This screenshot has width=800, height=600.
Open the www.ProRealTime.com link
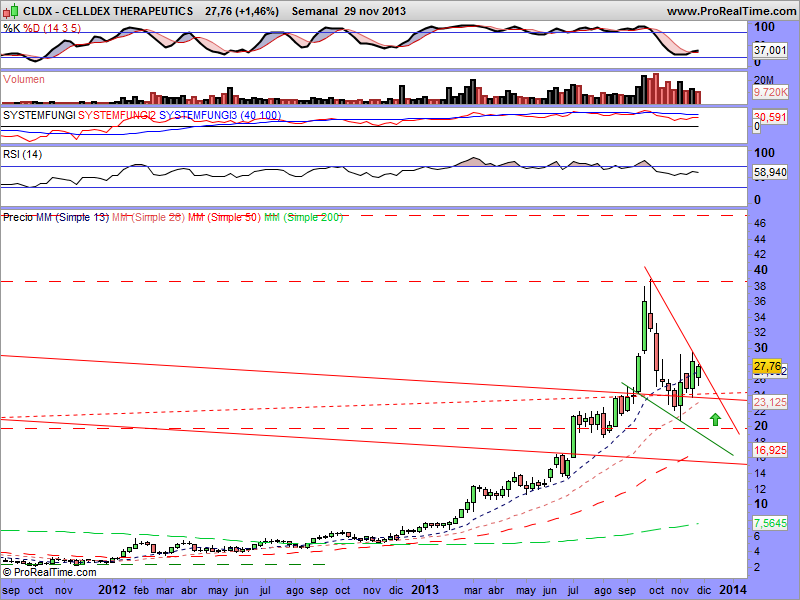(x=731, y=11)
